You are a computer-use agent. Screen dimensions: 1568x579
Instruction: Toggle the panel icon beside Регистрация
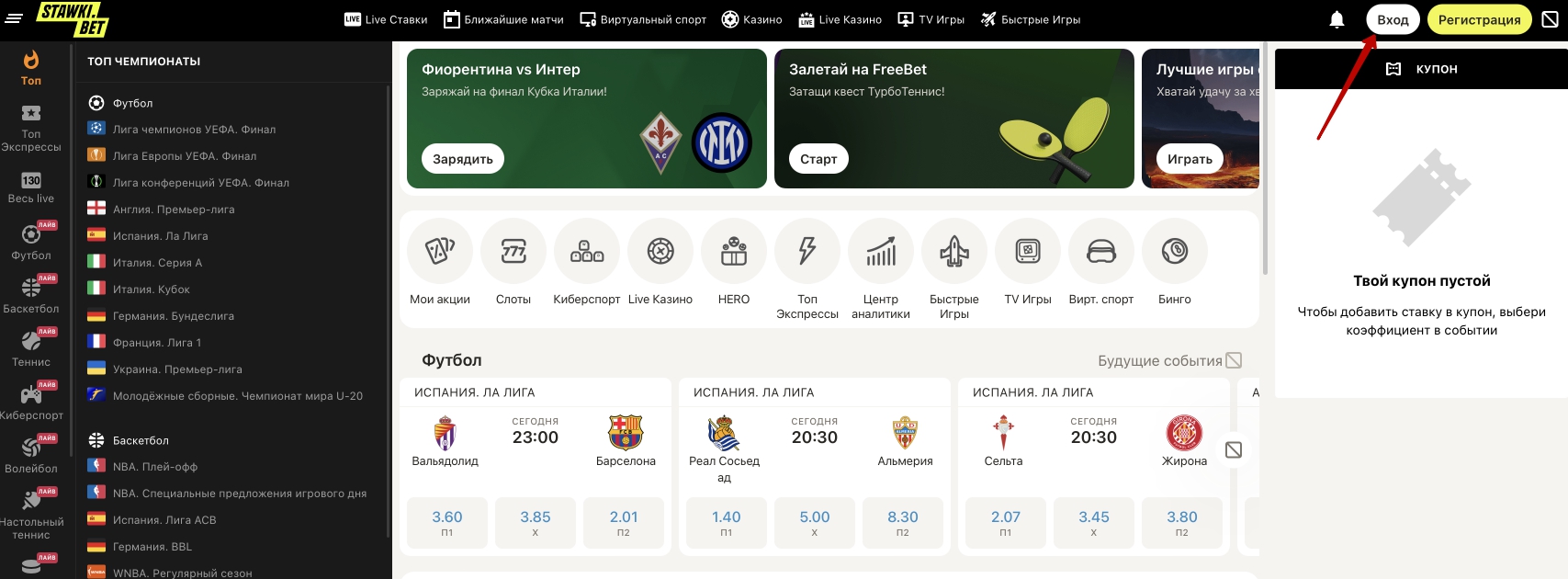(1550, 19)
